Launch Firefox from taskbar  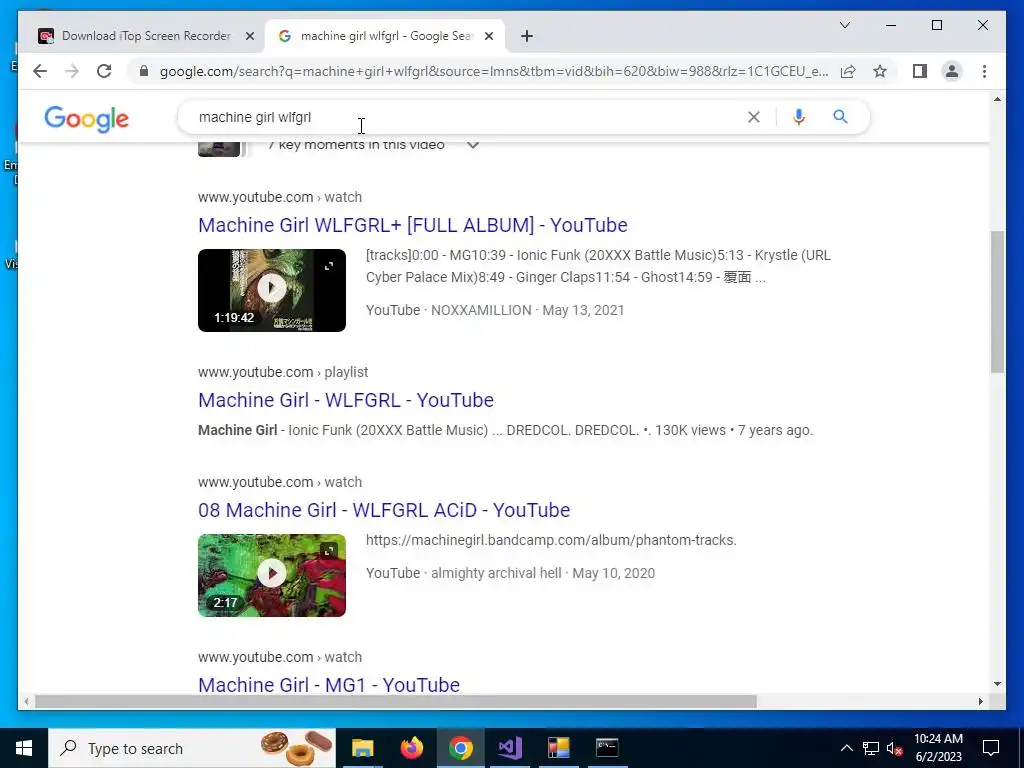click(411, 748)
